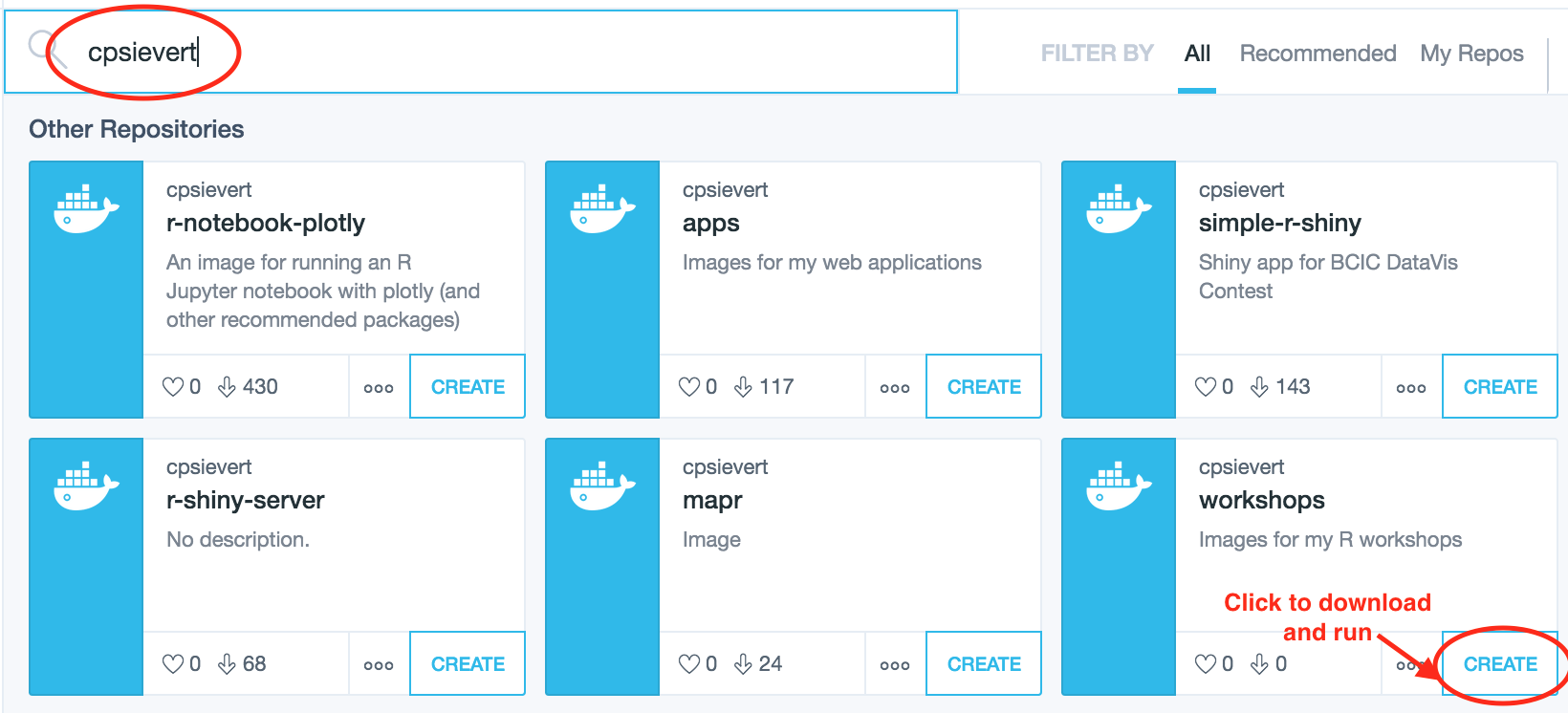Click the Docker whale icon for r-shiny-server
Image resolution: width=1568 pixels, height=713 pixels.
[x=86, y=486]
